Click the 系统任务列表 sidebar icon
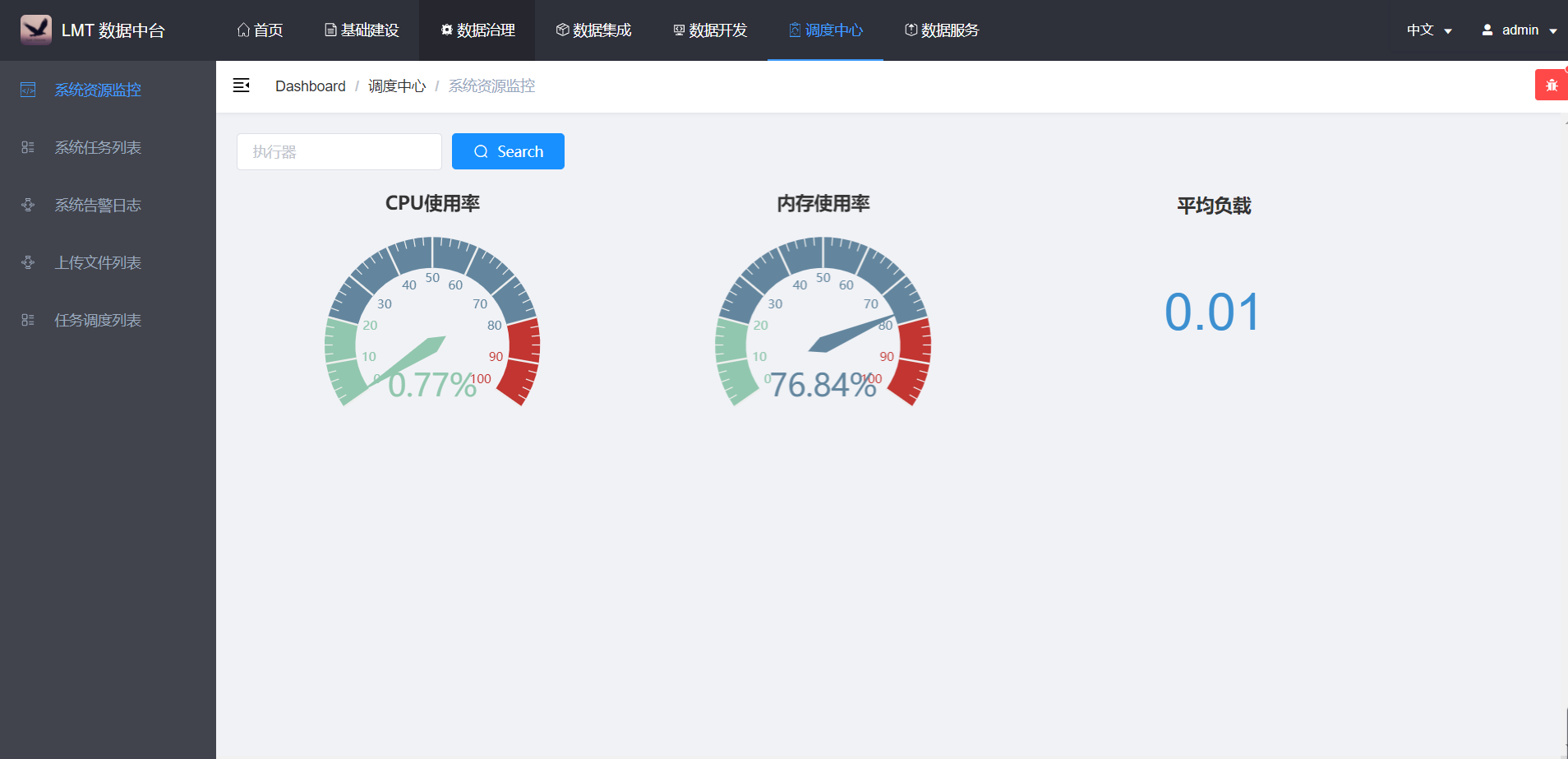 click(x=28, y=147)
